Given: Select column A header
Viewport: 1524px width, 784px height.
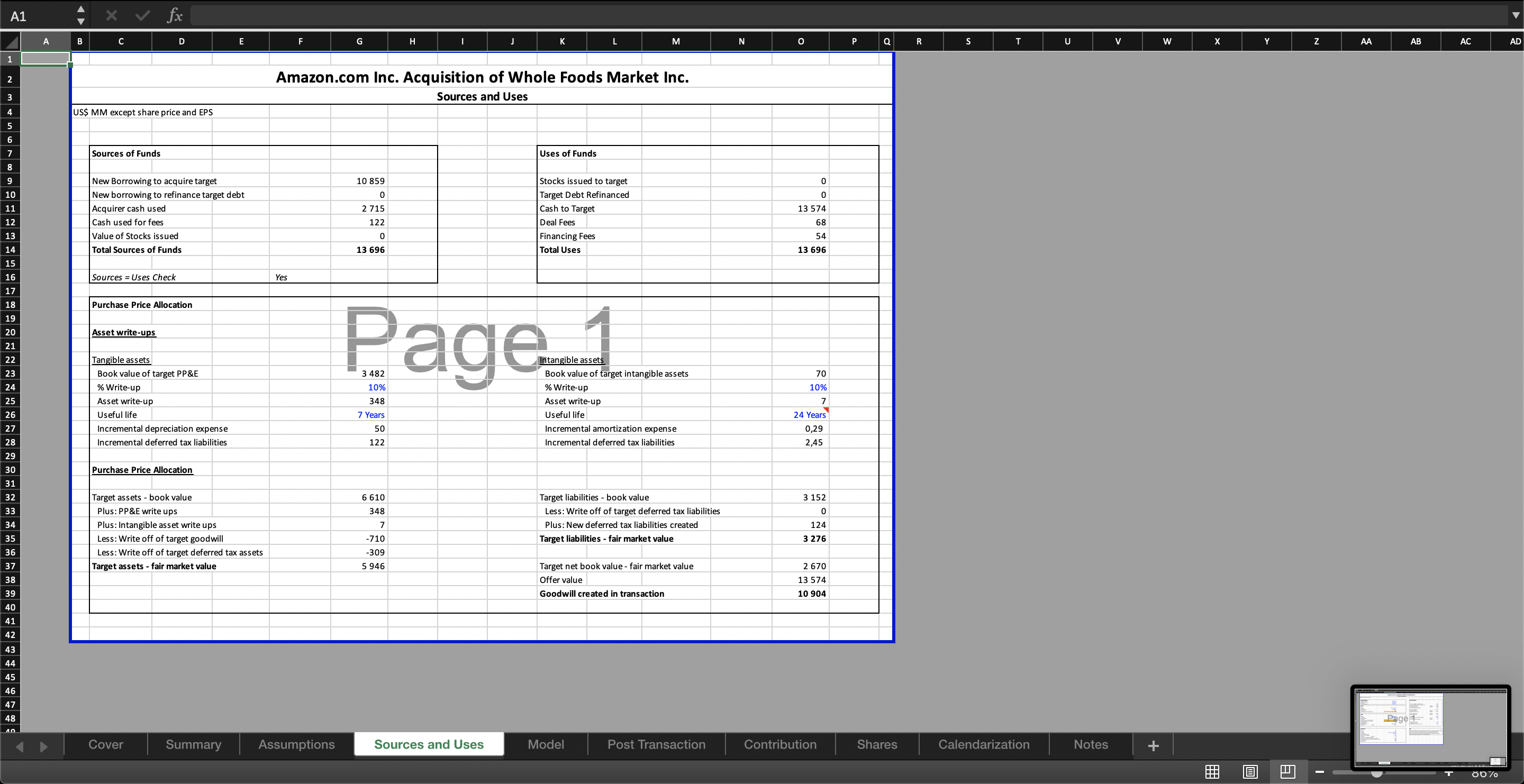Looking at the screenshot, I should 46,41.
